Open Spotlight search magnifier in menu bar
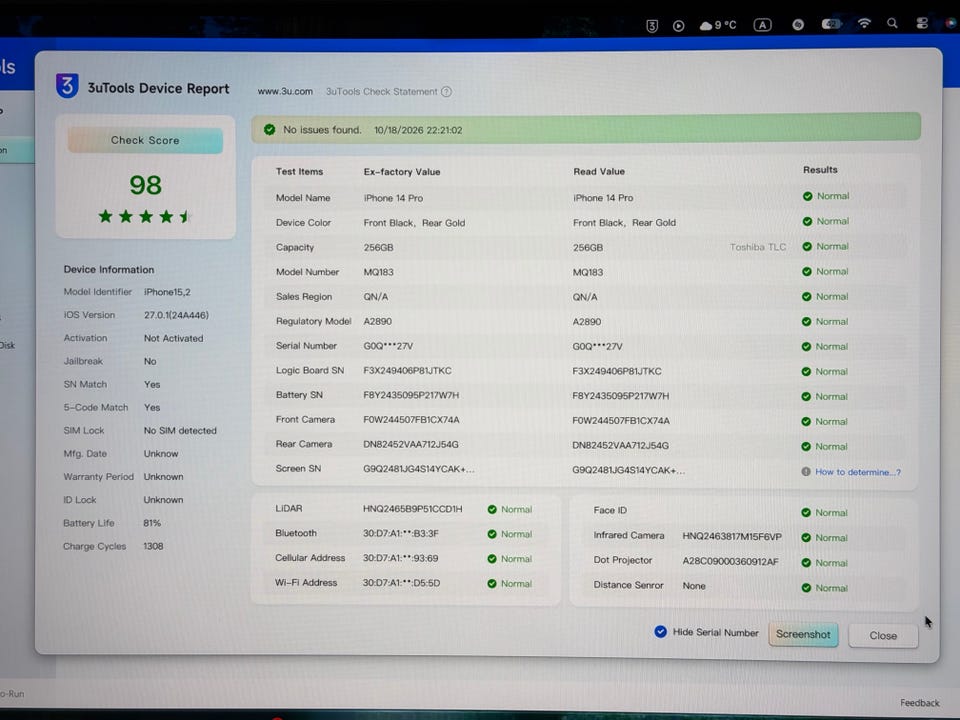 [x=892, y=23]
